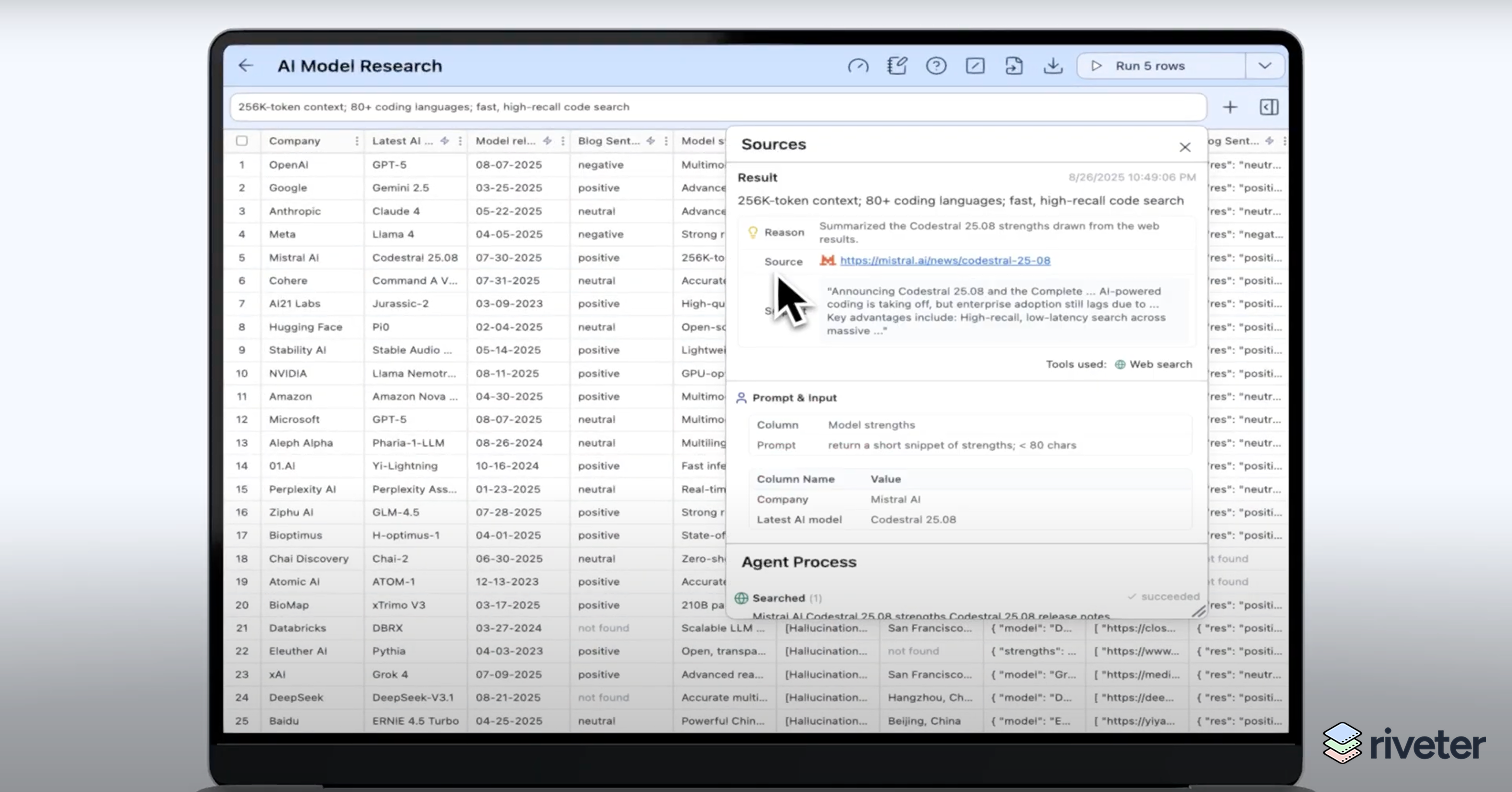Open the mistral.ai Codestral source link

point(944,261)
